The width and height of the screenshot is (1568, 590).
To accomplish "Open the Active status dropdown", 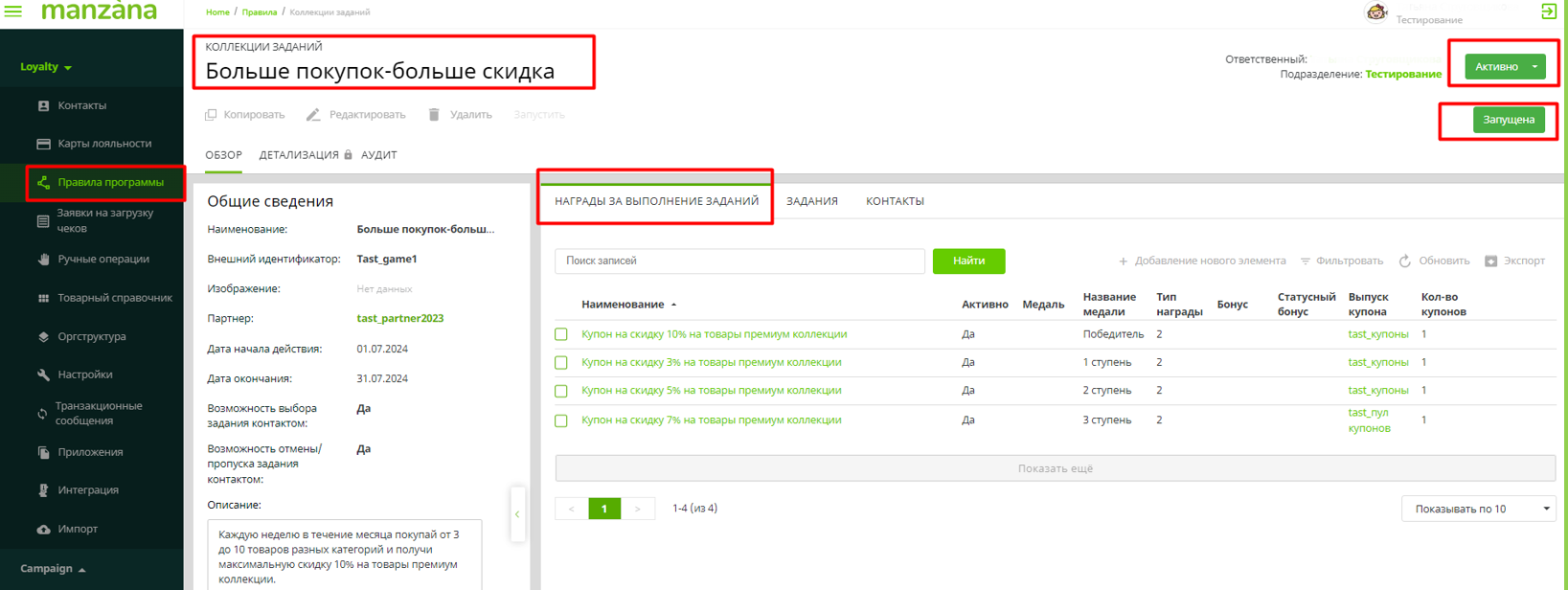I will [1534, 67].
